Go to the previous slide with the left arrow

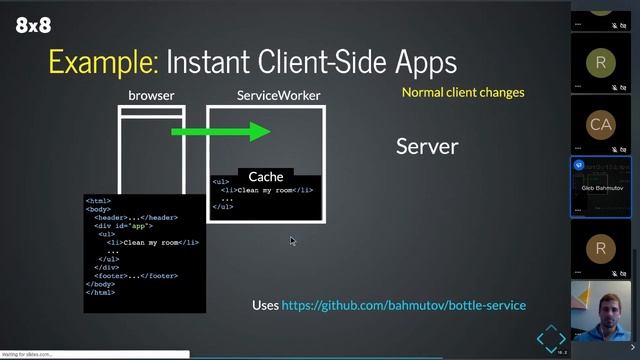tap(540, 339)
